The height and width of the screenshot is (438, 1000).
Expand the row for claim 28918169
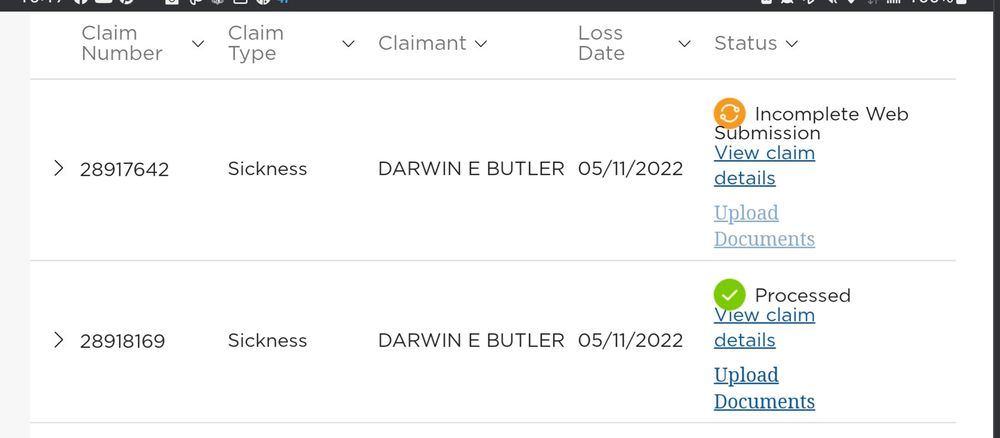tap(58, 340)
